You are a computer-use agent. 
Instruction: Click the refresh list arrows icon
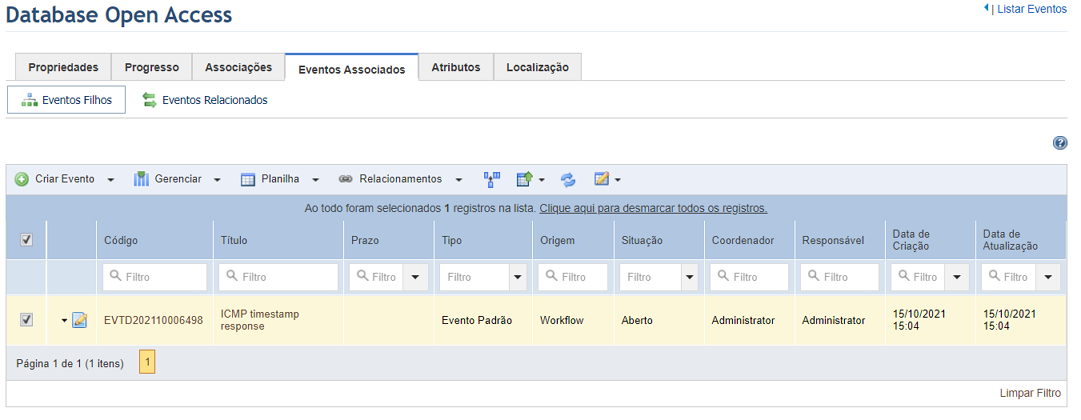click(568, 179)
